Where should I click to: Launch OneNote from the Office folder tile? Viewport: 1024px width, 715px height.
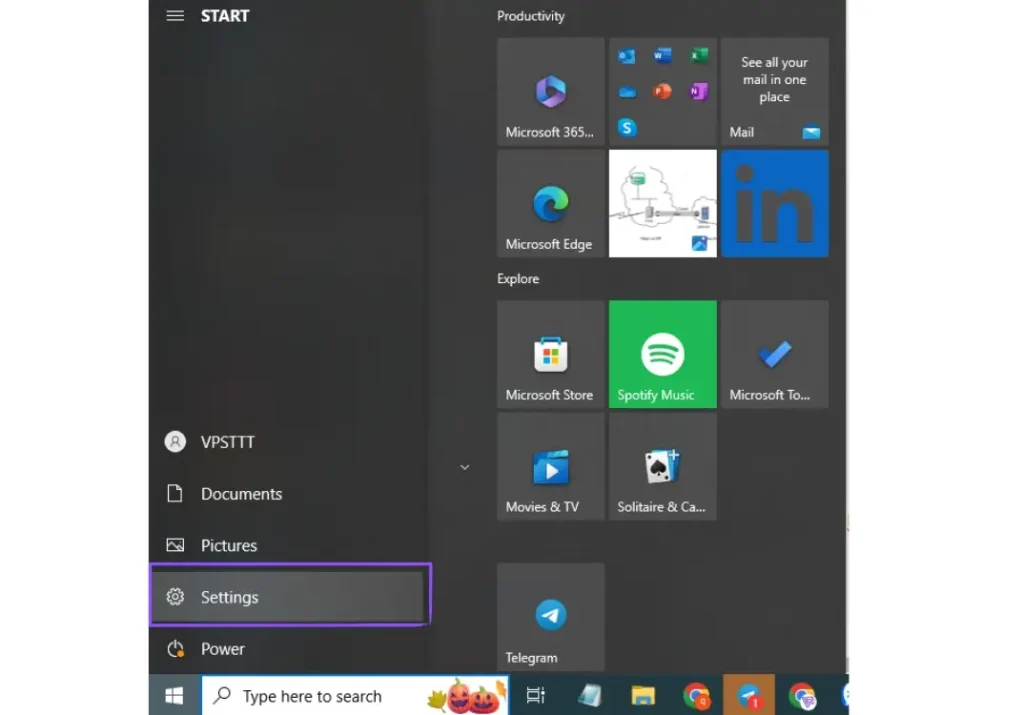coord(699,91)
